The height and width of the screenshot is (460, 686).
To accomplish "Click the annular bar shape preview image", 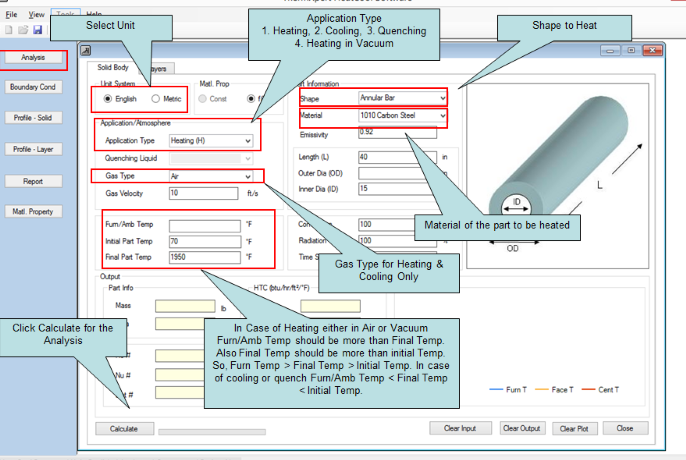I will (557, 176).
